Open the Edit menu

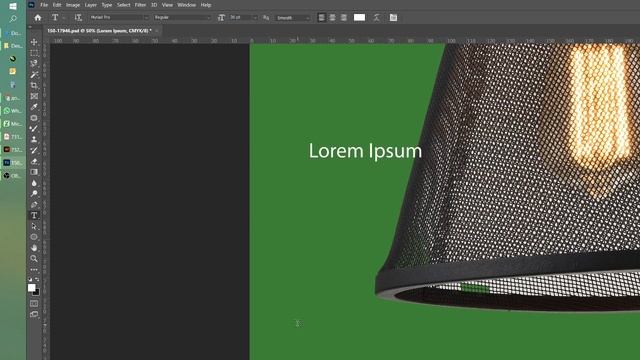click(57, 5)
